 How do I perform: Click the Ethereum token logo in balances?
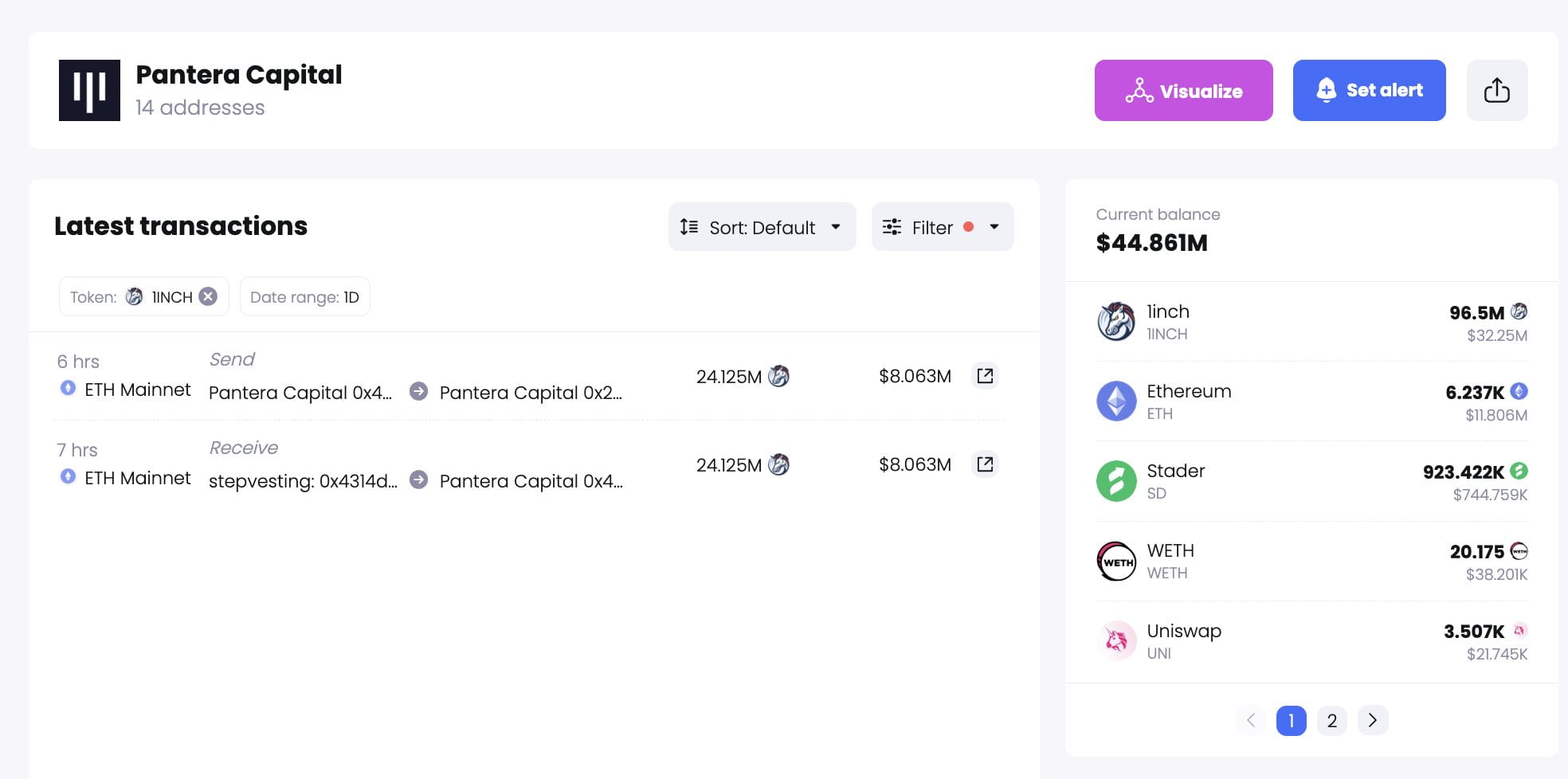tap(1116, 401)
